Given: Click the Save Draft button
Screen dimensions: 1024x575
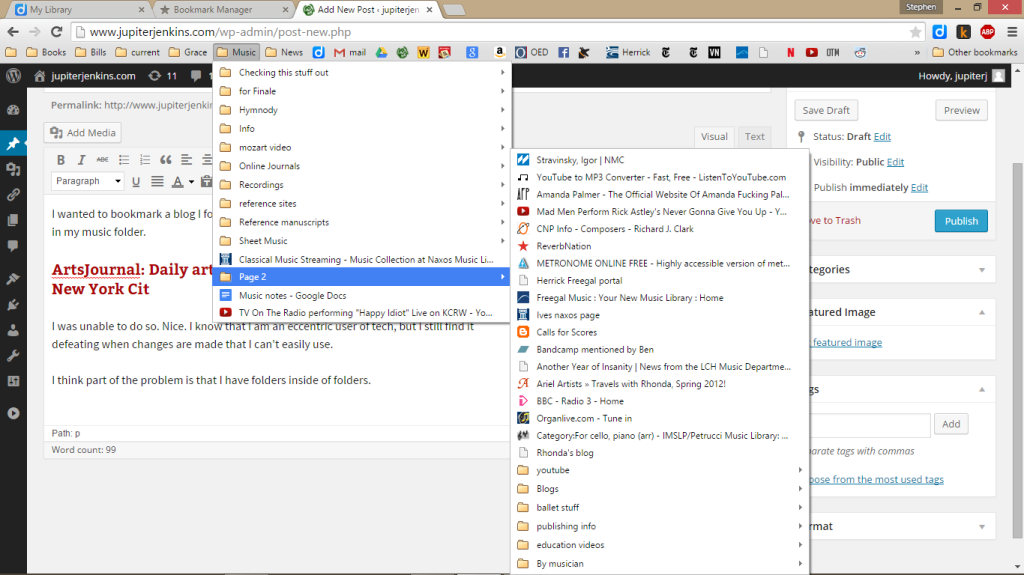Looking at the screenshot, I should [x=826, y=110].
